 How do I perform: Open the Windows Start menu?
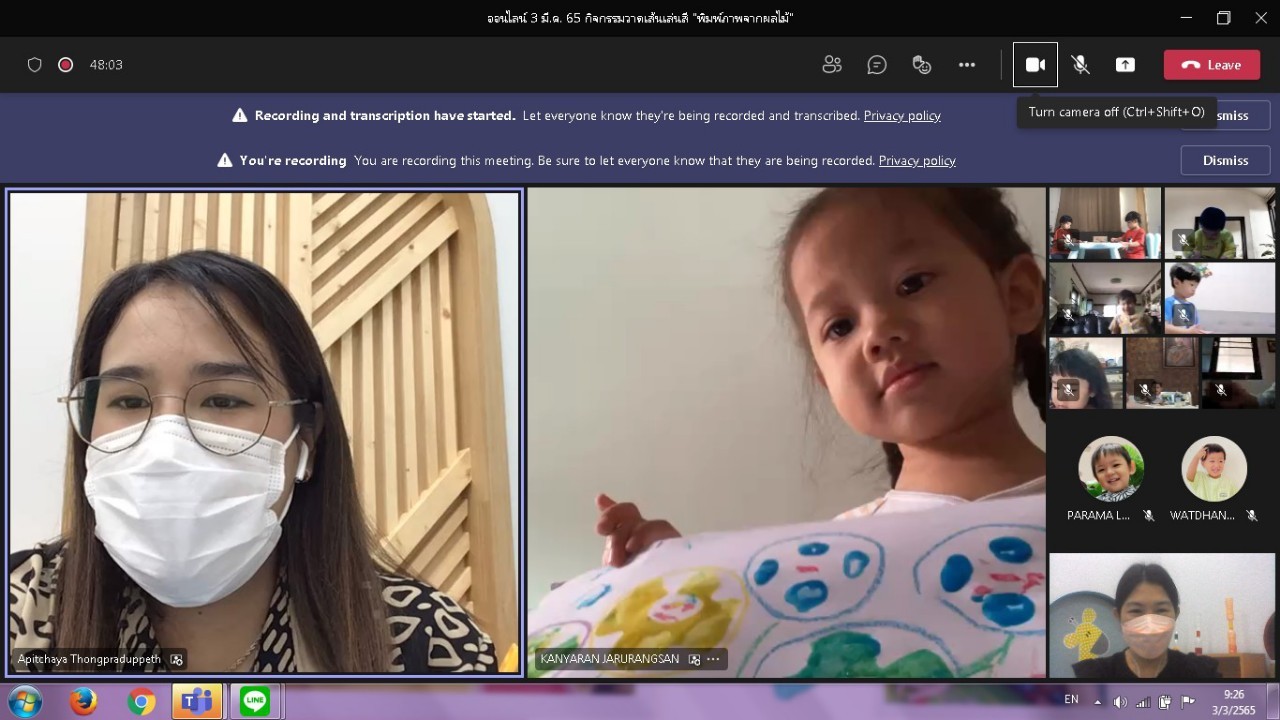23,701
